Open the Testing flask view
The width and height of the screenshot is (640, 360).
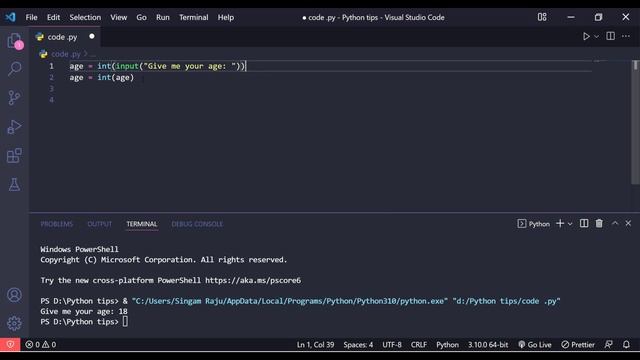pos(14,184)
